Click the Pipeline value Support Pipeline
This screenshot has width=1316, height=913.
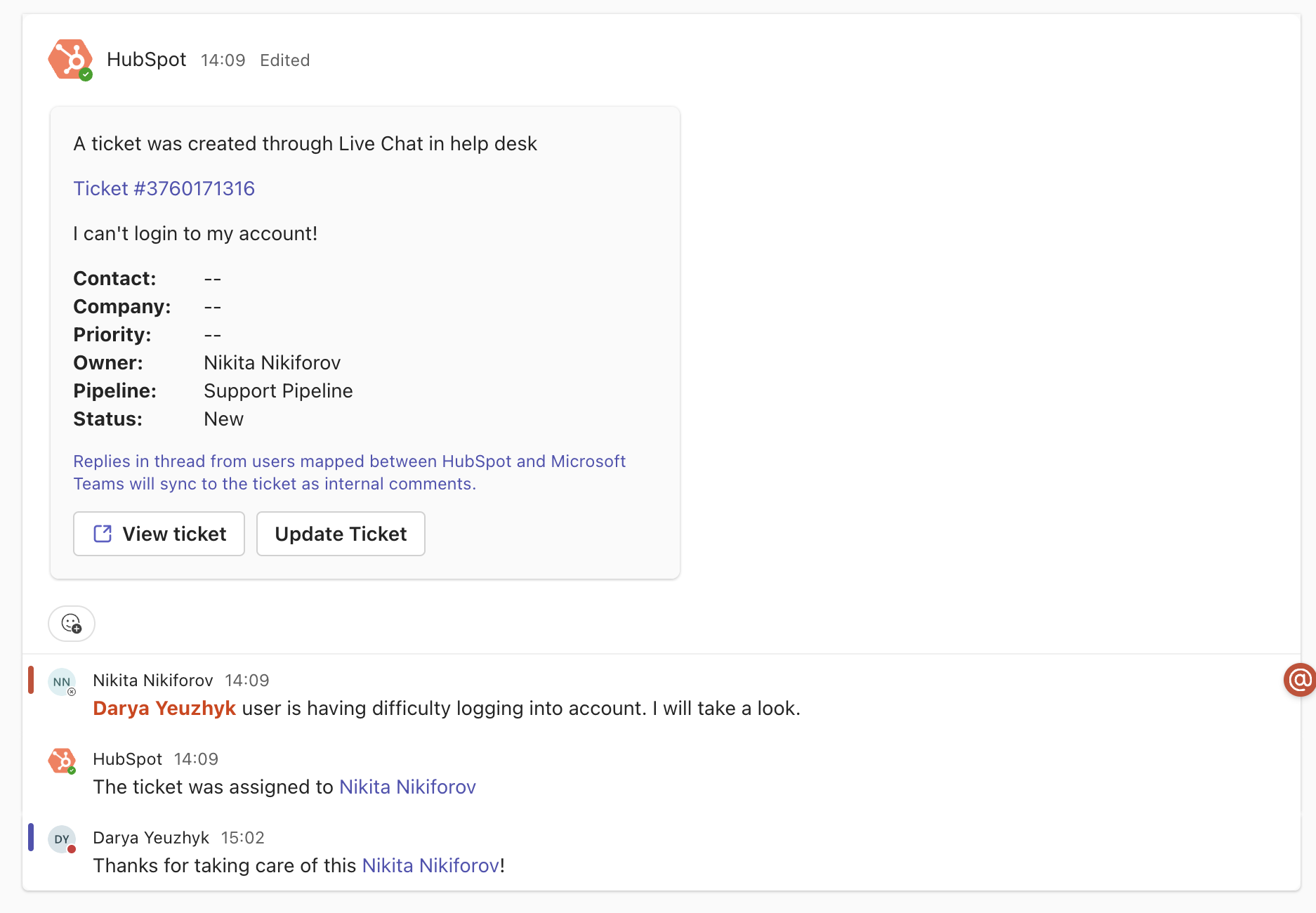278,390
